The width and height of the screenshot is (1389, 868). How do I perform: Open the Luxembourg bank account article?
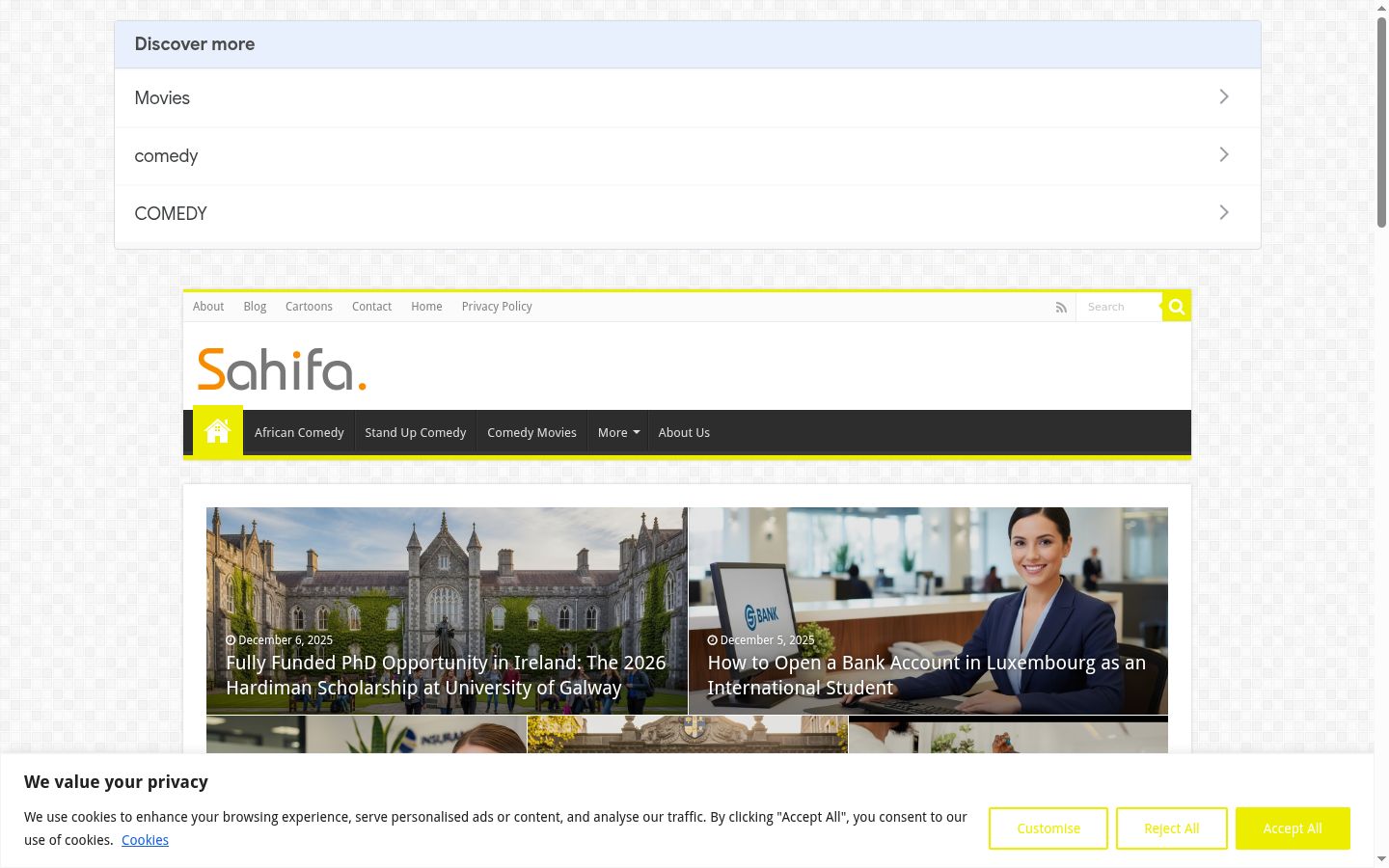tap(927, 675)
